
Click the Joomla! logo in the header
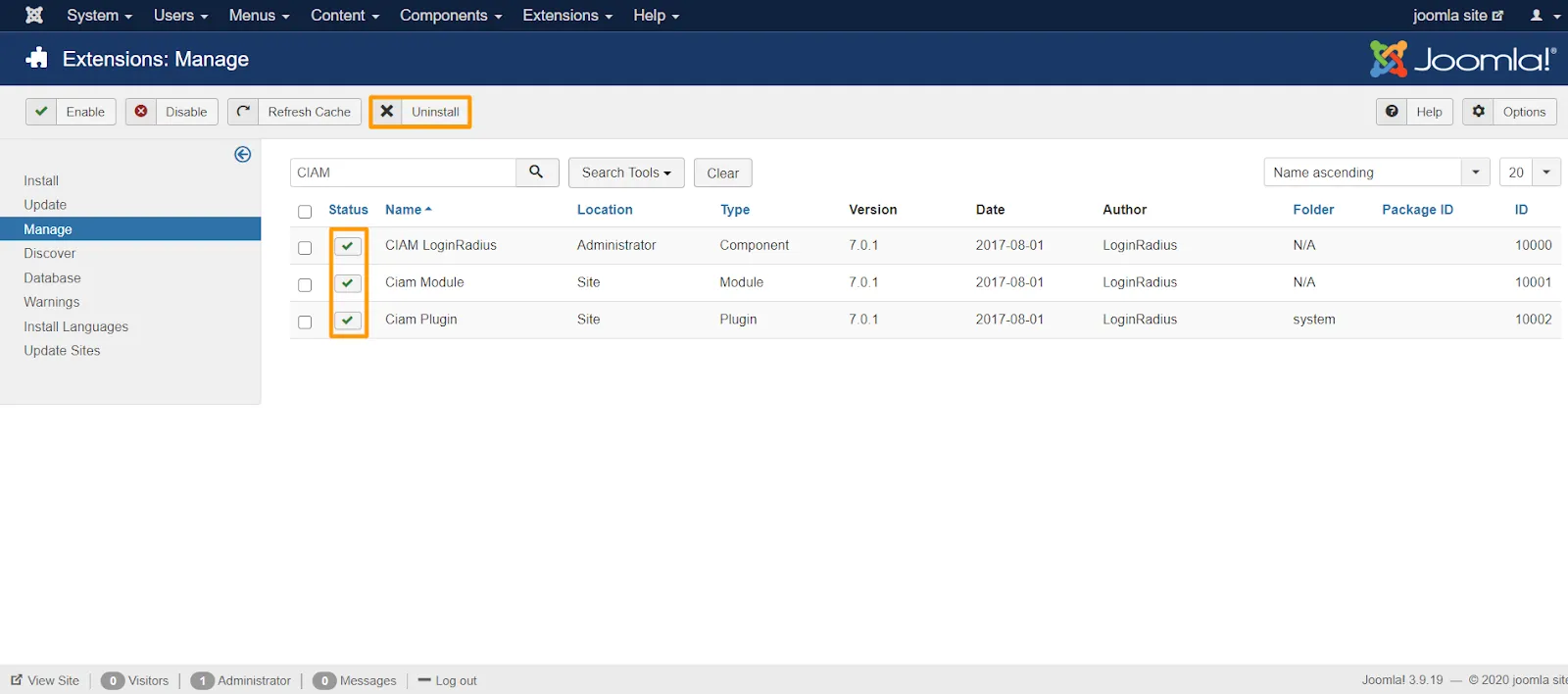pyautogui.click(x=1462, y=59)
